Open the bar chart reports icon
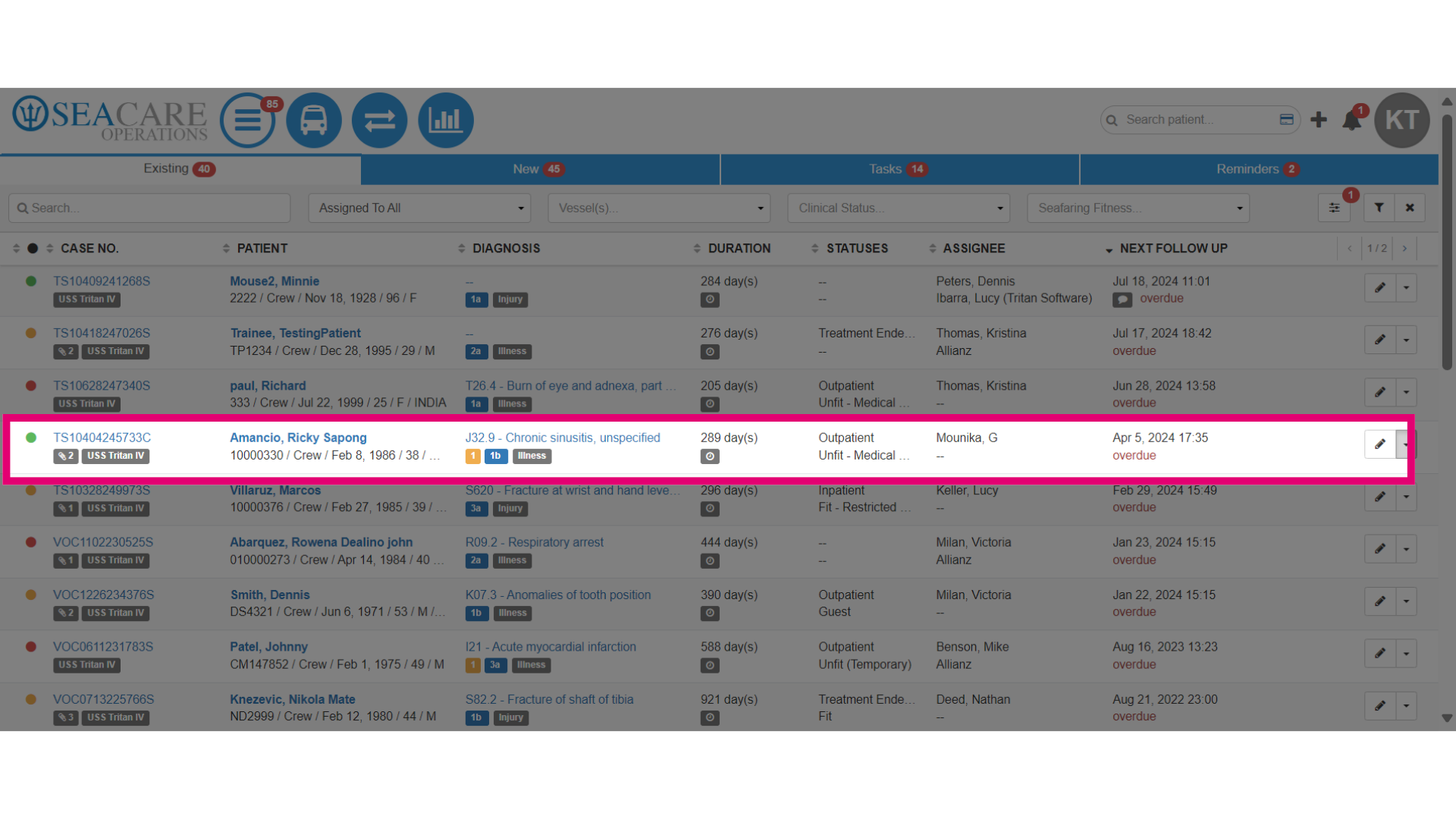 click(446, 120)
